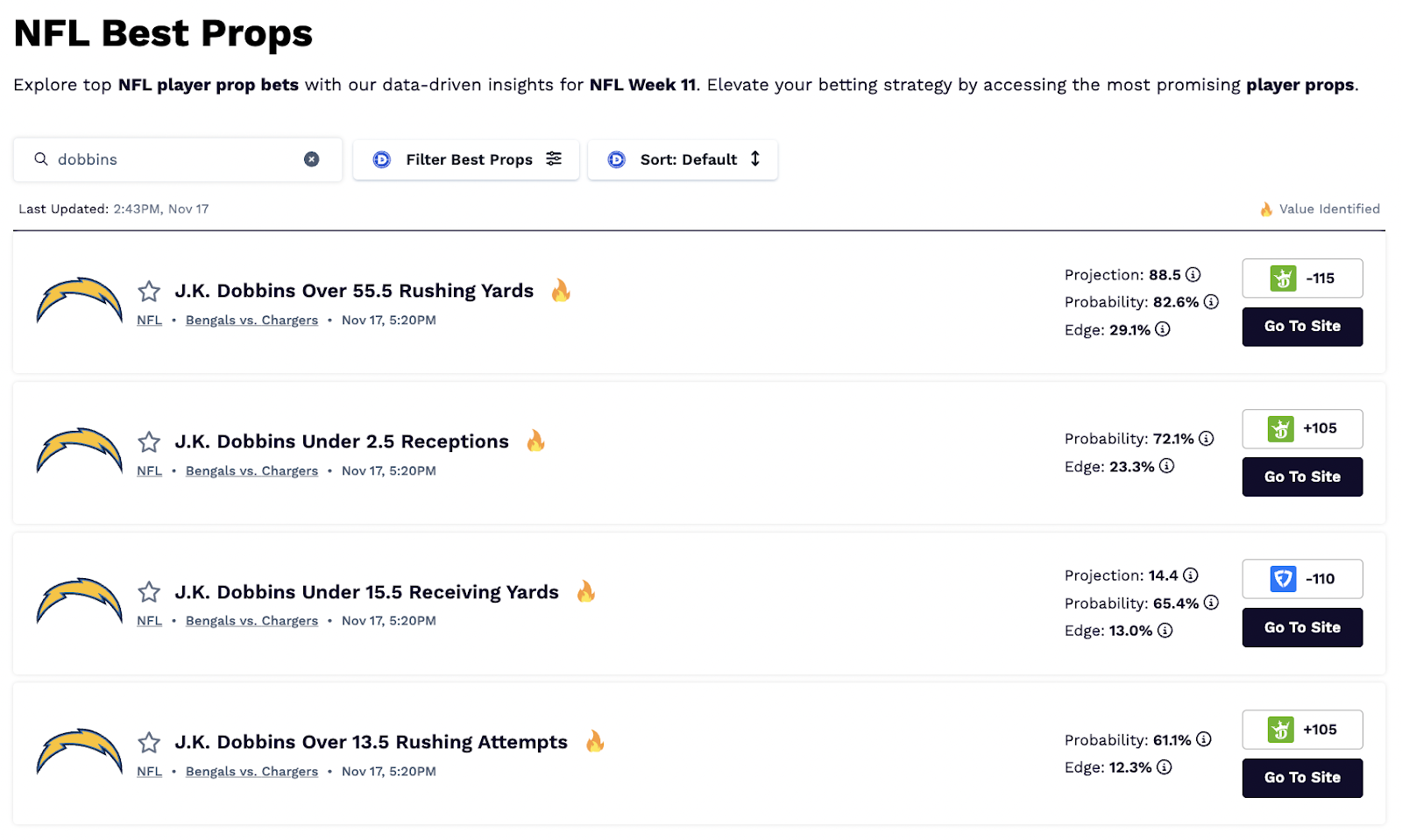Go To Site for Under 15.5 Receiving Yards

pyautogui.click(x=1302, y=627)
